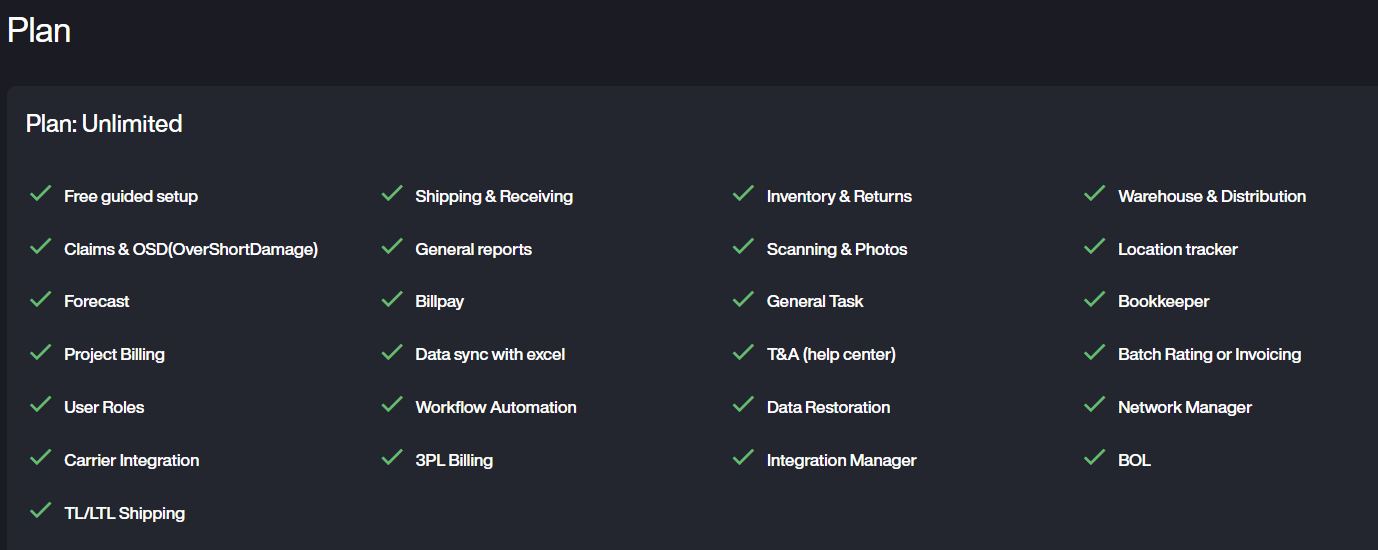Select the Claims & OSD(OverShortDamage) feature text
This screenshot has width=1378, height=550.
click(x=190, y=249)
